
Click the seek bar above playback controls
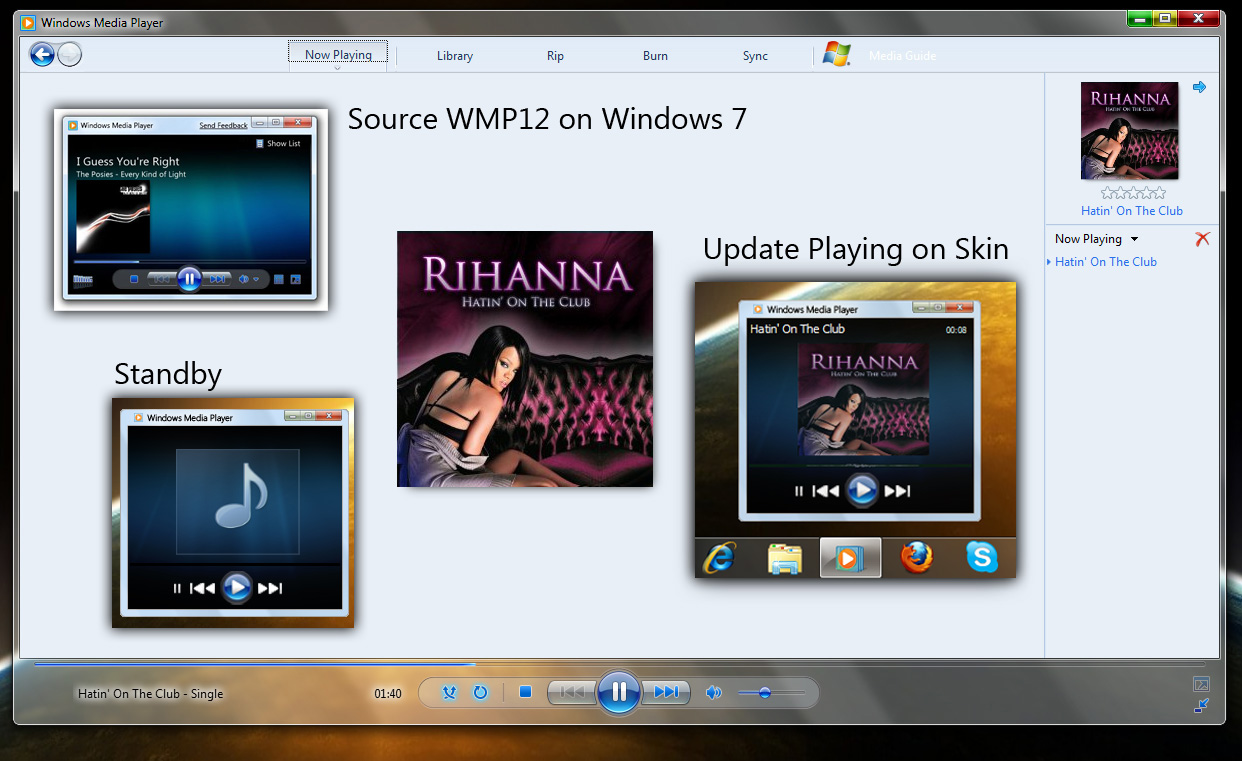619,664
